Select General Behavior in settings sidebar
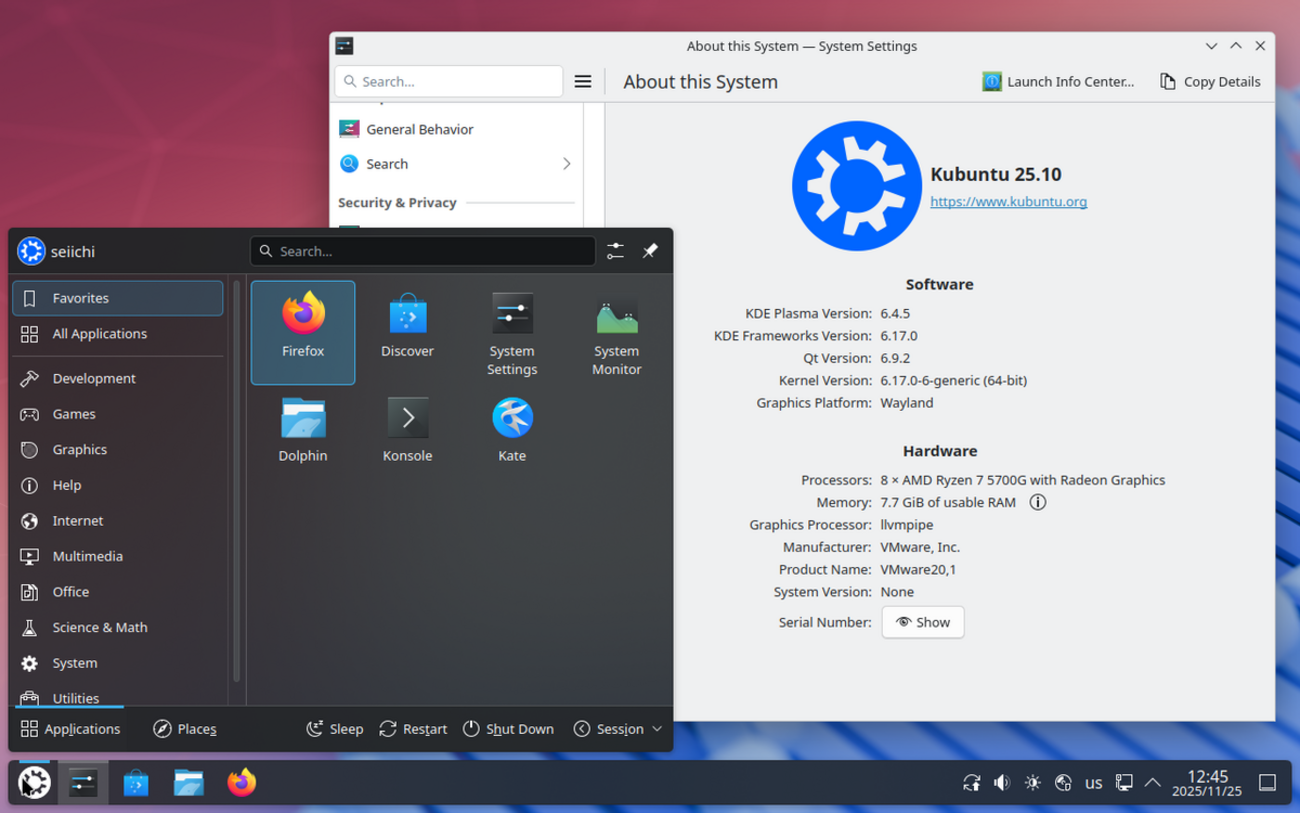Screen dimensions: 1300x813 click(456, 129)
